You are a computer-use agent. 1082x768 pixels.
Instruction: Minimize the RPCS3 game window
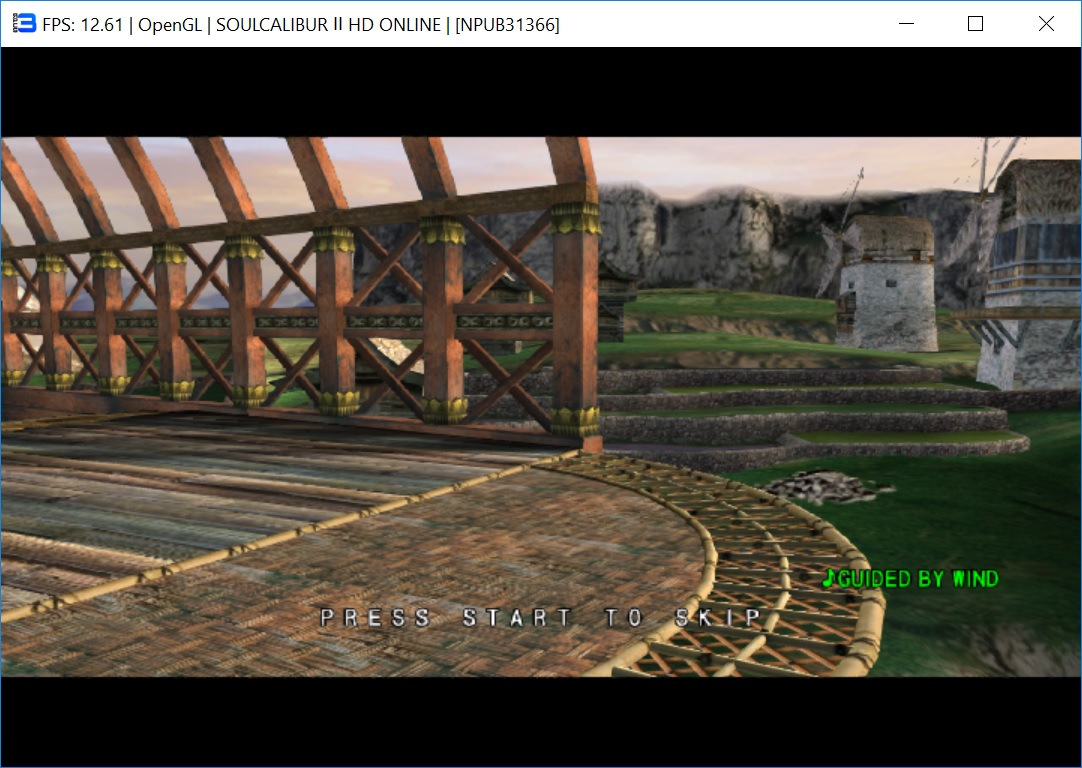click(907, 24)
